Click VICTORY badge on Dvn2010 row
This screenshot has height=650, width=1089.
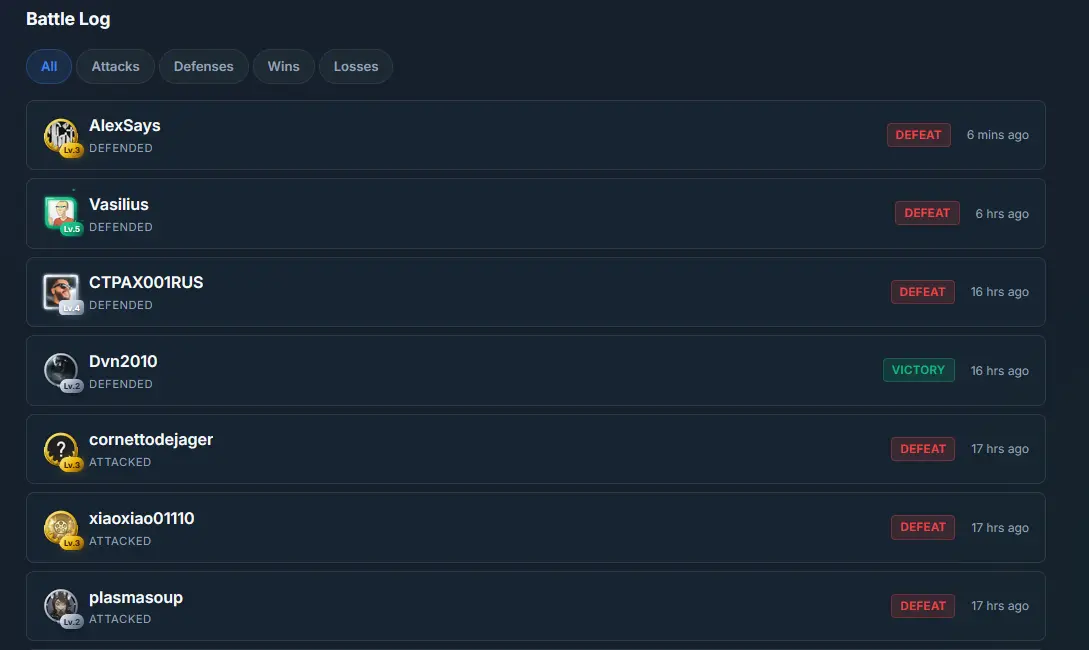pos(918,370)
